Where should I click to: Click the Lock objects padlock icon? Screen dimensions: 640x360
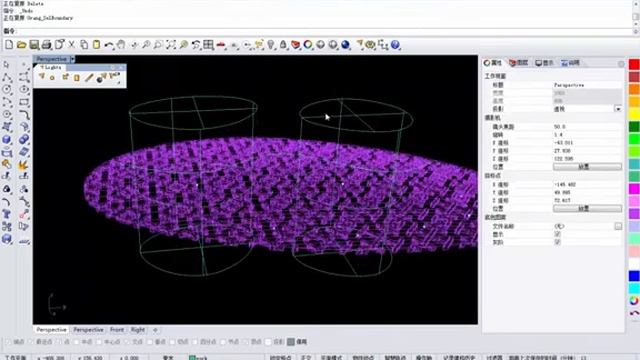pos(283,45)
